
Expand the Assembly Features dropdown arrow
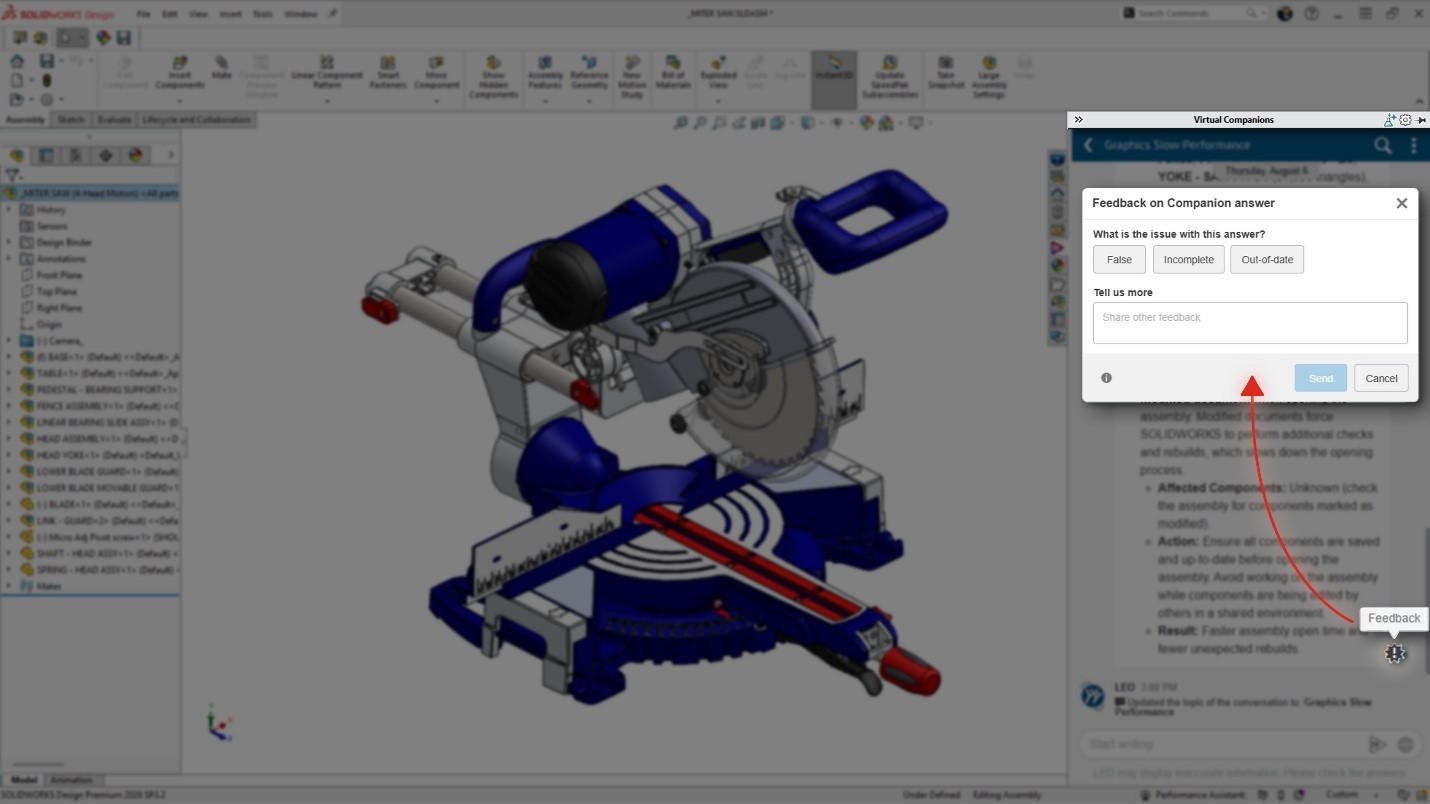(545, 100)
